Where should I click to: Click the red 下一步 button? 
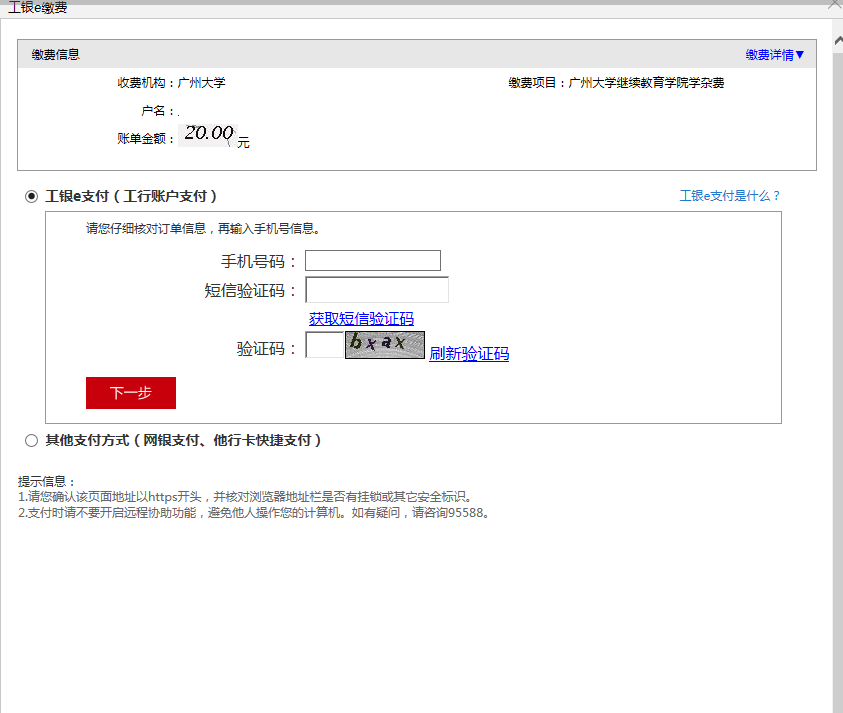[131, 393]
